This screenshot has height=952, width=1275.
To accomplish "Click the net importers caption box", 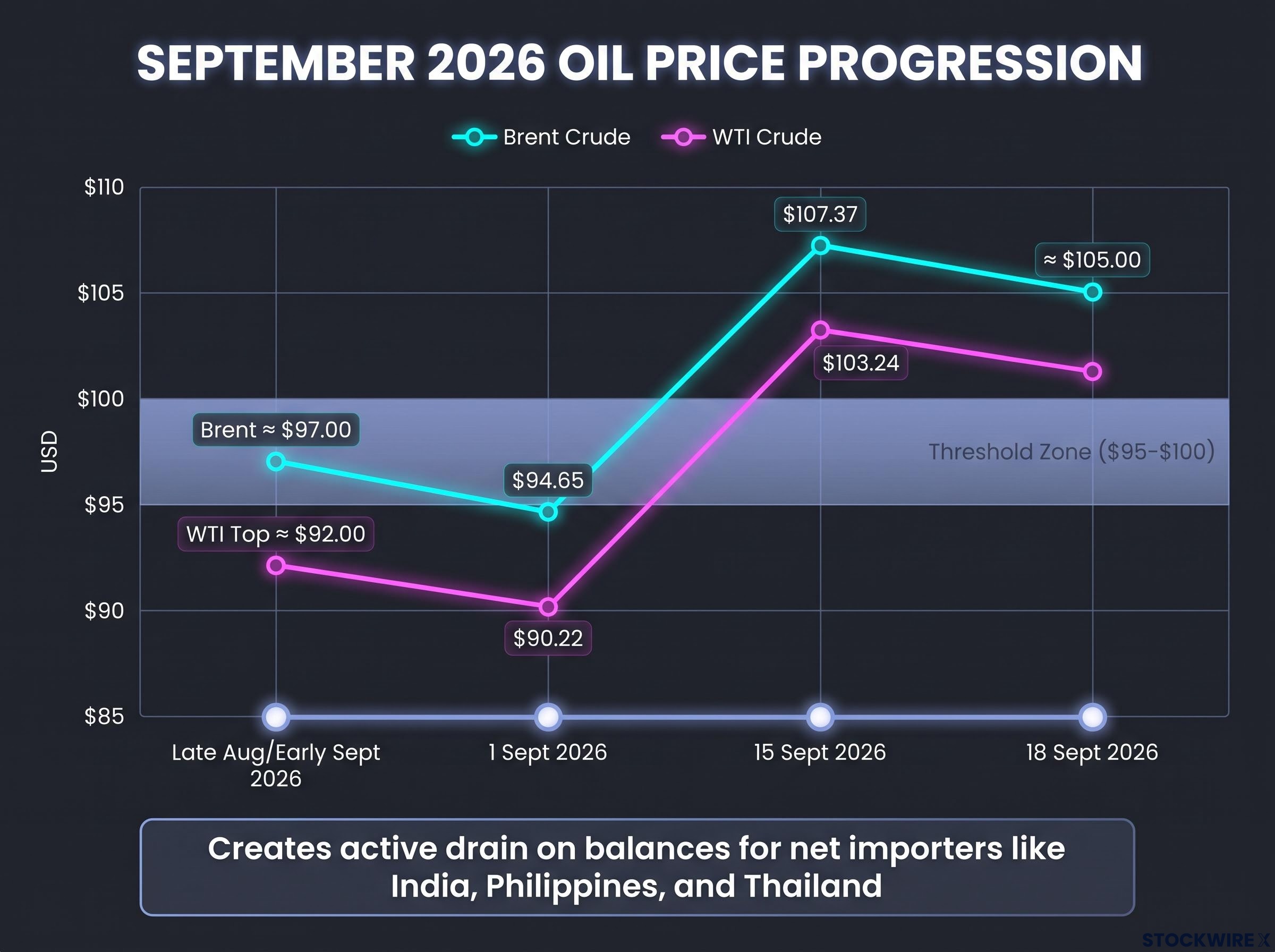I will click(x=637, y=868).
